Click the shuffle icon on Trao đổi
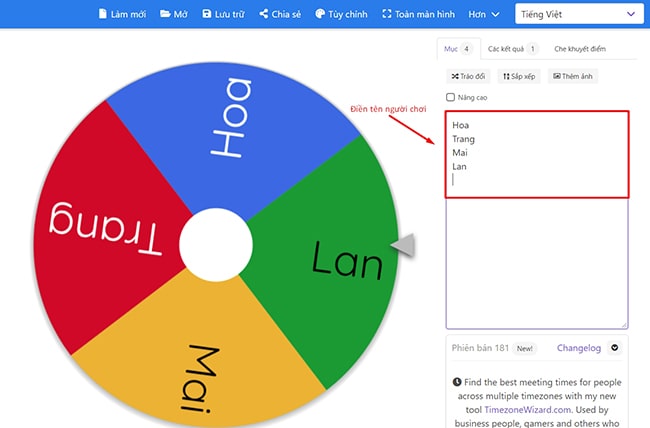The height and width of the screenshot is (428, 650). pos(455,76)
